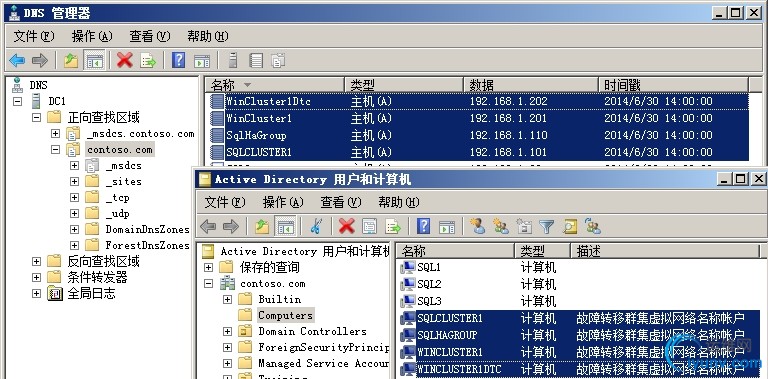Screen dimensions: 768x379
Task: Sort DNS records by 时间戳 column header
Action: point(673,85)
